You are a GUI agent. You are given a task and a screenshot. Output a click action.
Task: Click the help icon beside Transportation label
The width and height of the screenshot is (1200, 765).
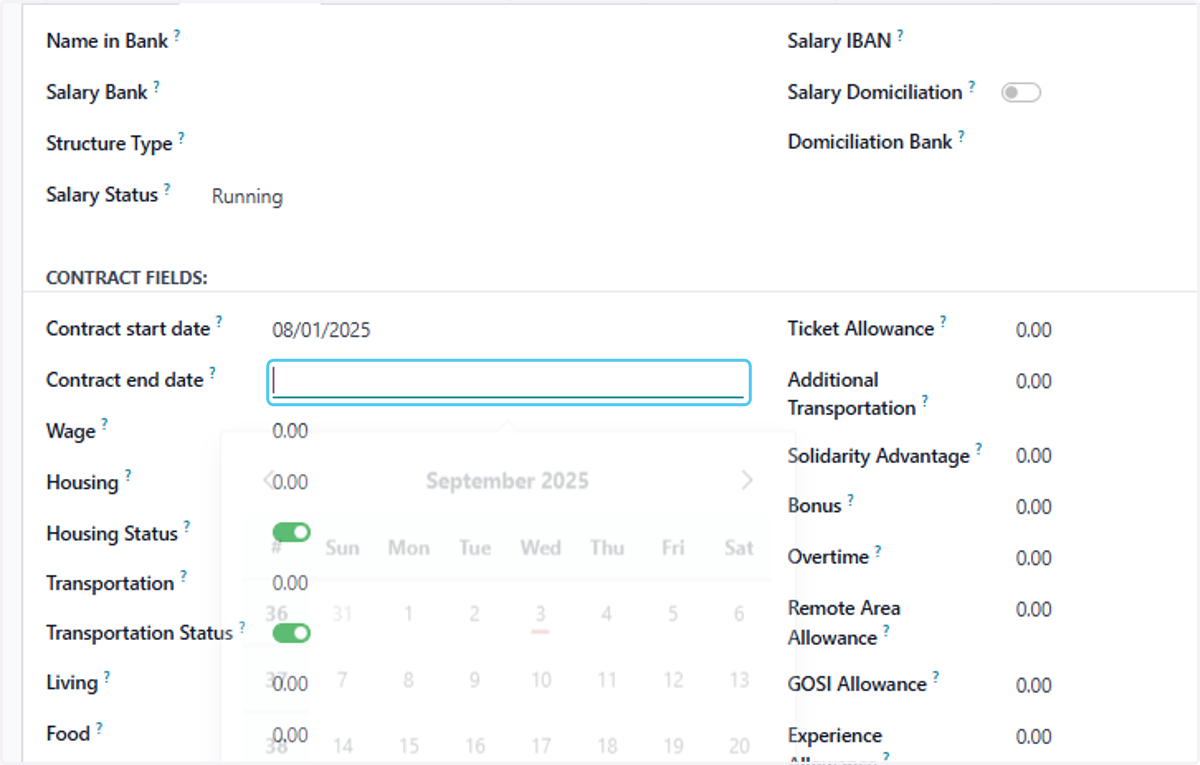pyautogui.click(x=183, y=578)
